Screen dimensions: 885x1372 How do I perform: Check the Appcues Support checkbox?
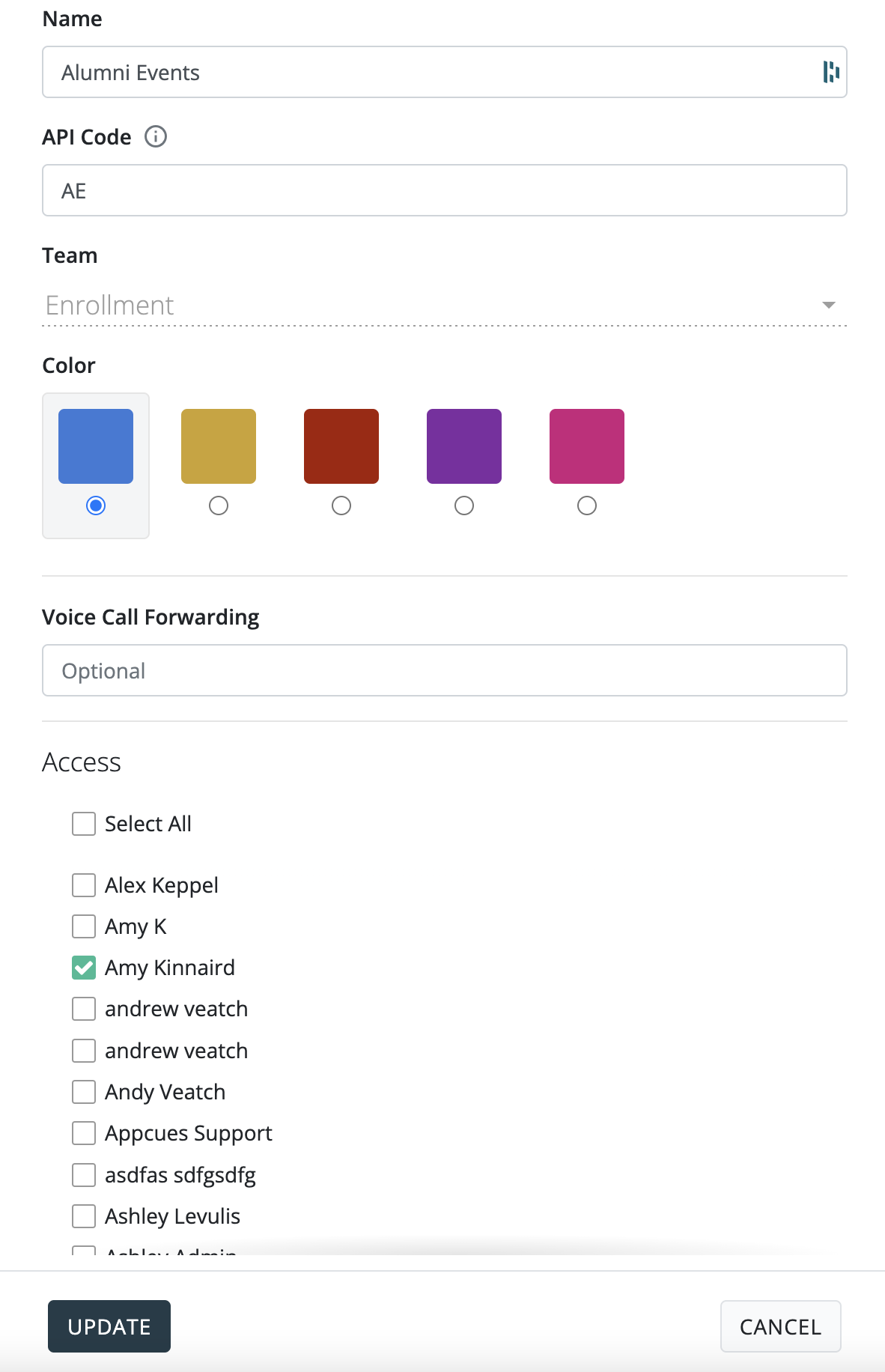pyautogui.click(x=84, y=1133)
